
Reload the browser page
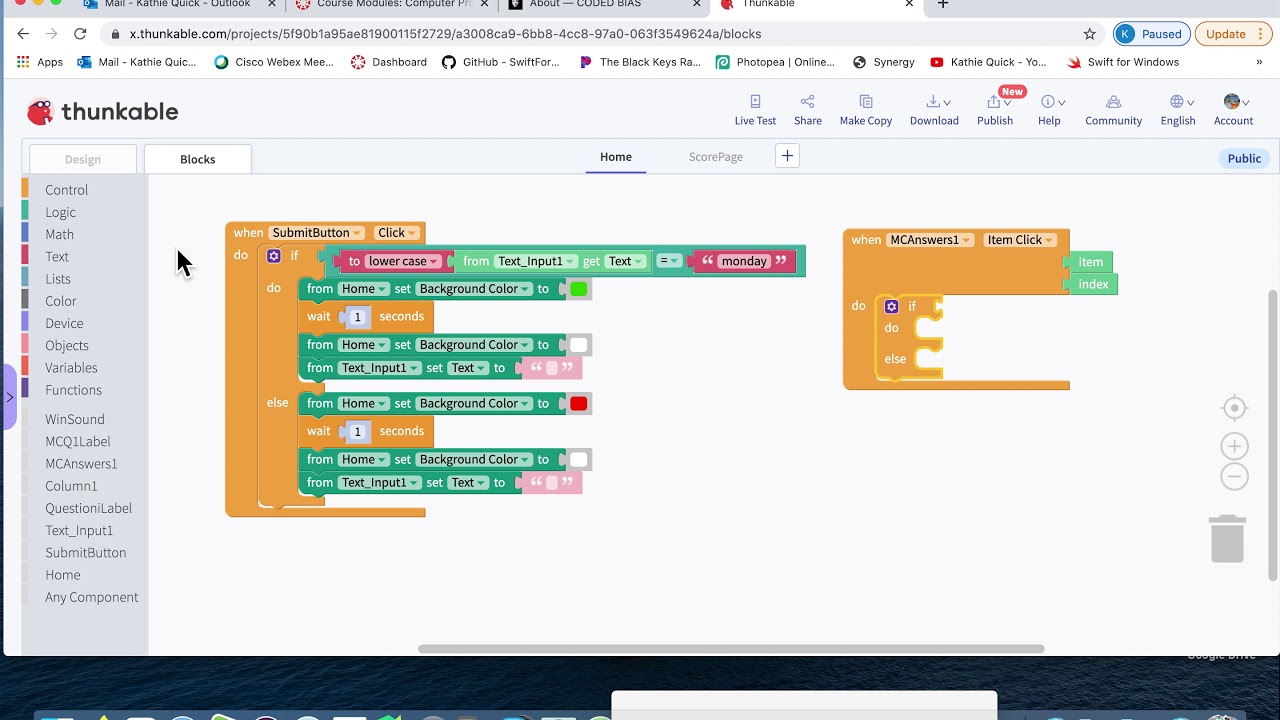click(x=80, y=34)
